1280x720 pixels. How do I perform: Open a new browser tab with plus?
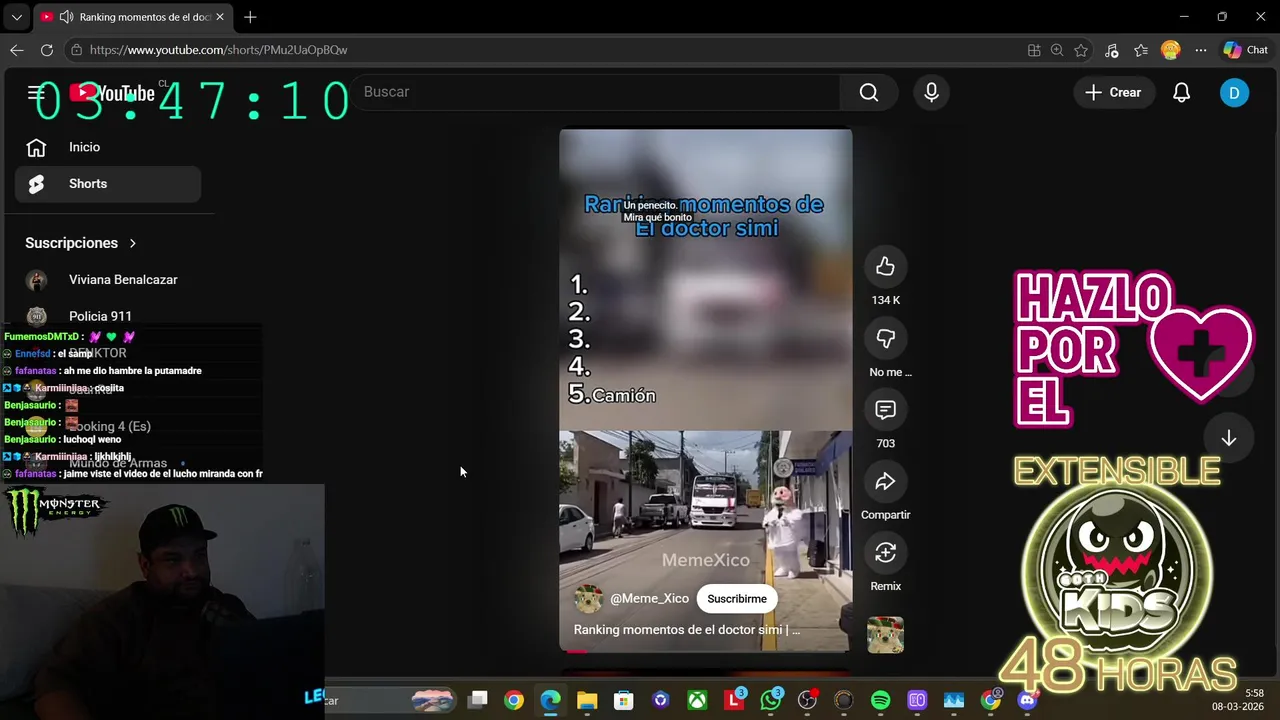click(250, 17)
